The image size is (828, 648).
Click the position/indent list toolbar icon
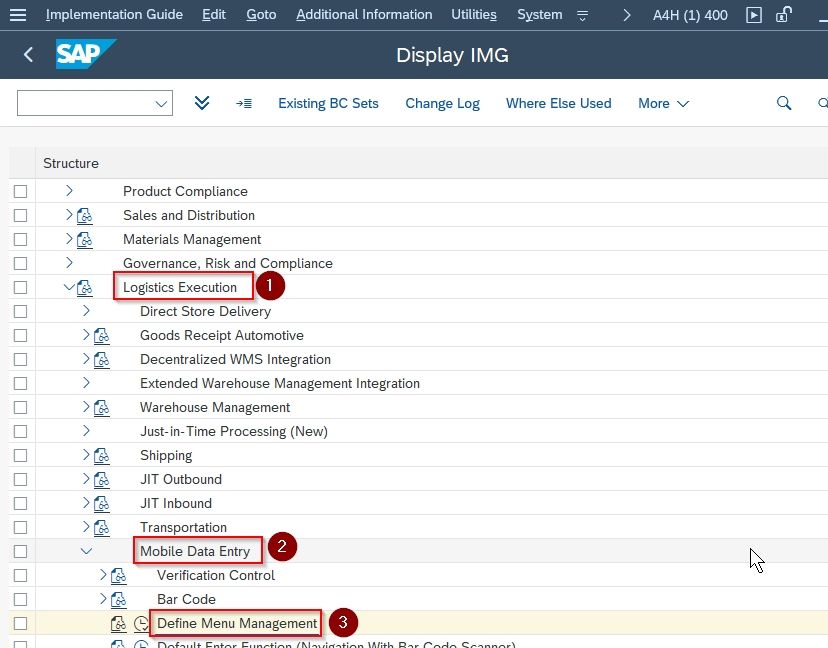[x=244, y=104]
